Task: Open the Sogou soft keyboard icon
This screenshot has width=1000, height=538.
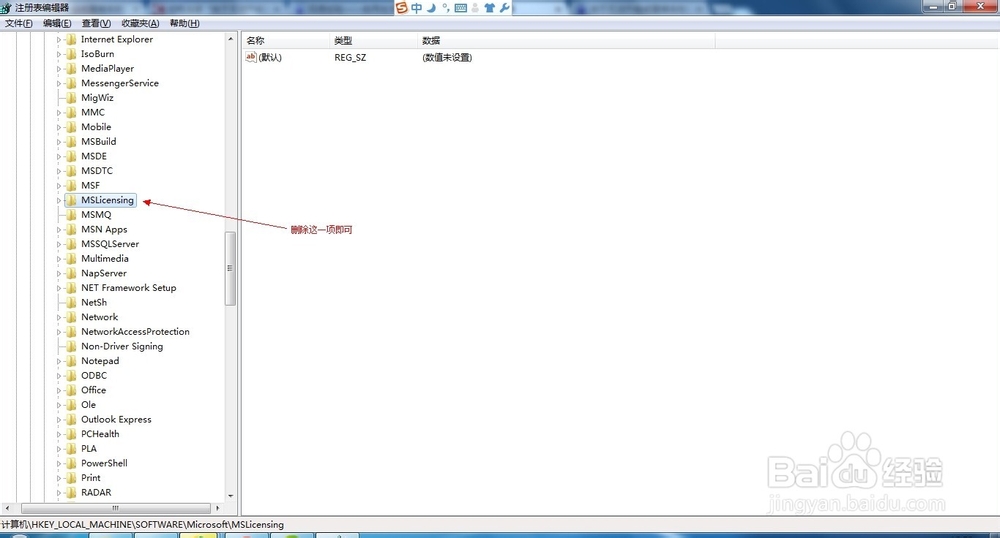Action: click(x=460, y=8)
